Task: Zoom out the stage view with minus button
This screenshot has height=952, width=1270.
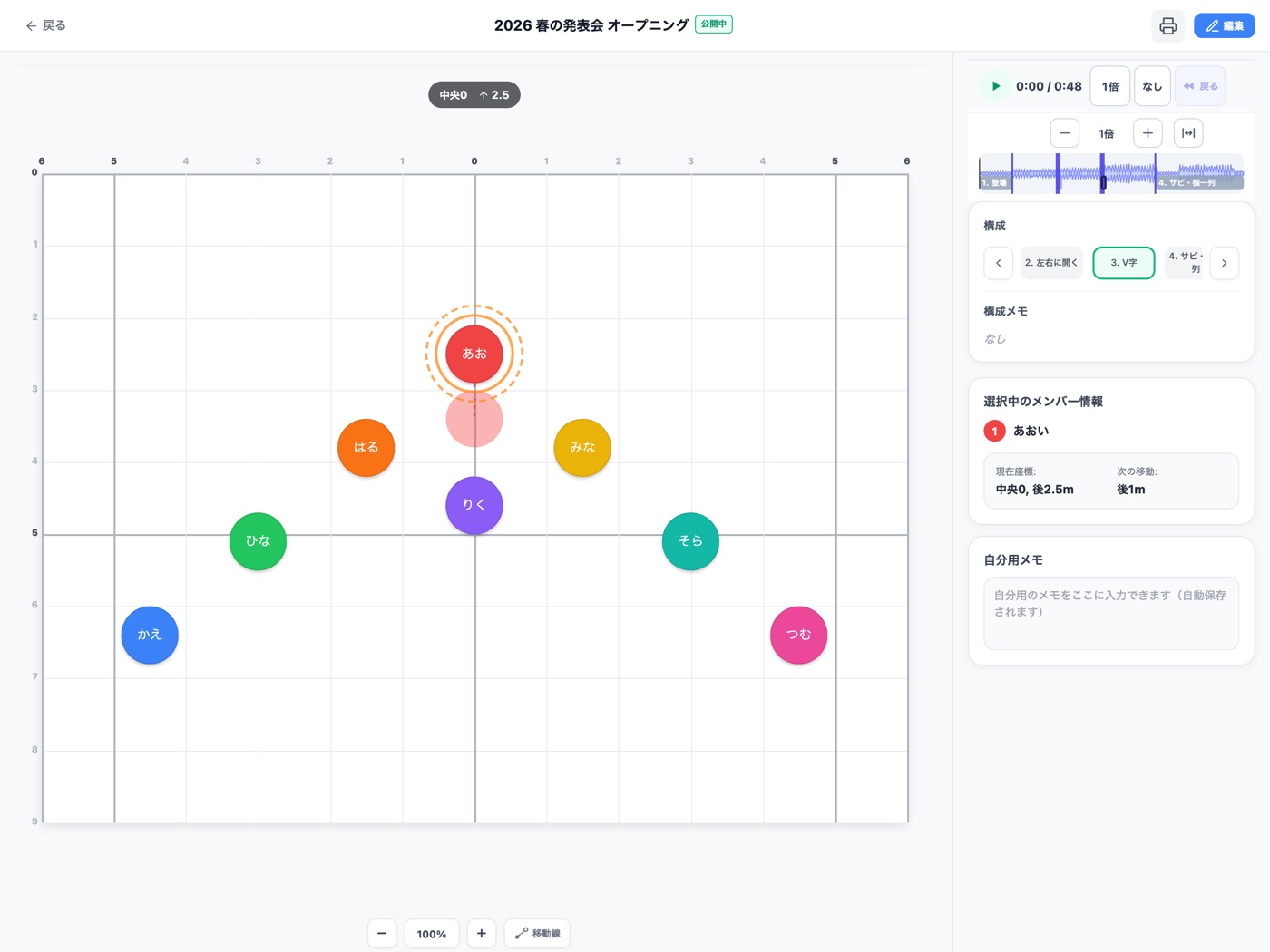Action: click(x=382, y=933)
